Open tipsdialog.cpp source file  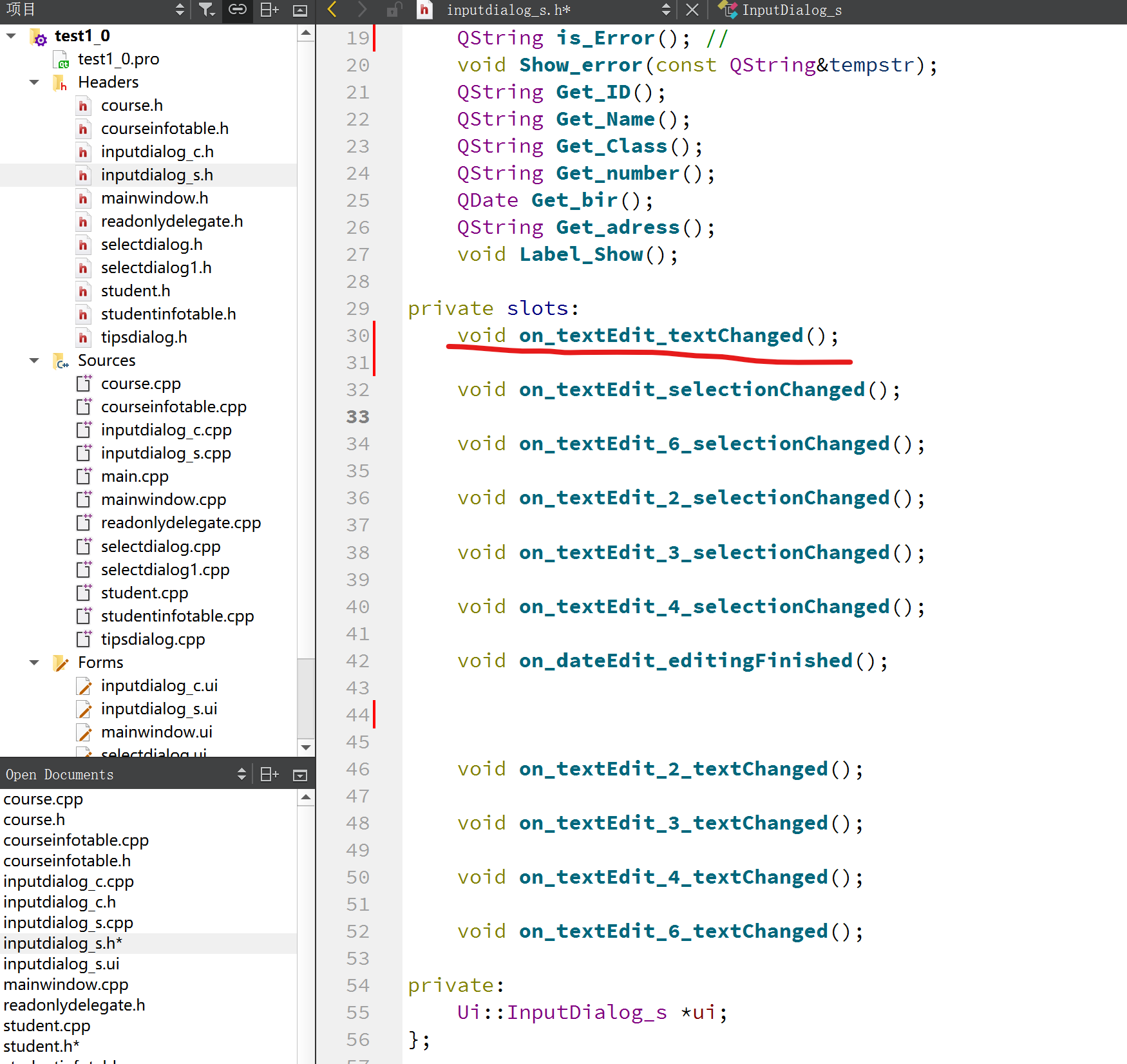153,640
